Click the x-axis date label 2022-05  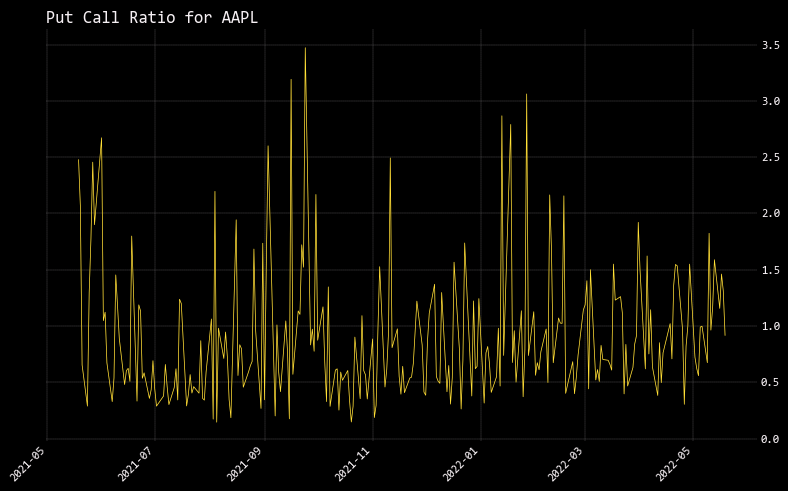pyautogui.click(x=674, y=463)
